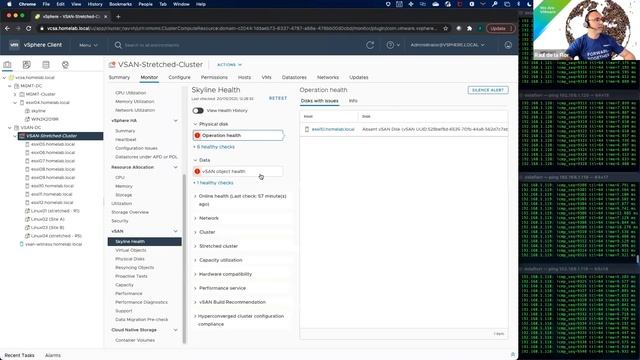Screen dimensions: 640x360
Task: Open Resyncing Objects under vSAN
Action: [x=135, y=268]
